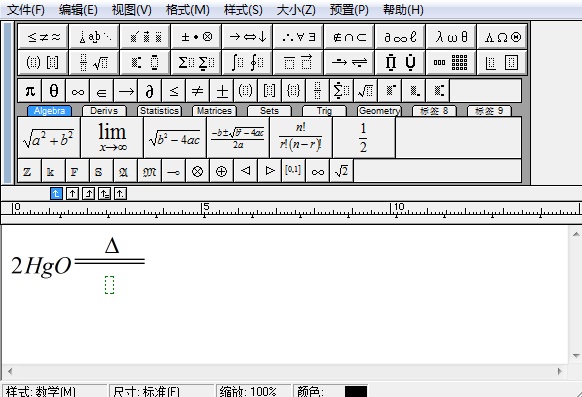Insert the partial derivative symbol

pyautogui.click(x=149, y=91)
